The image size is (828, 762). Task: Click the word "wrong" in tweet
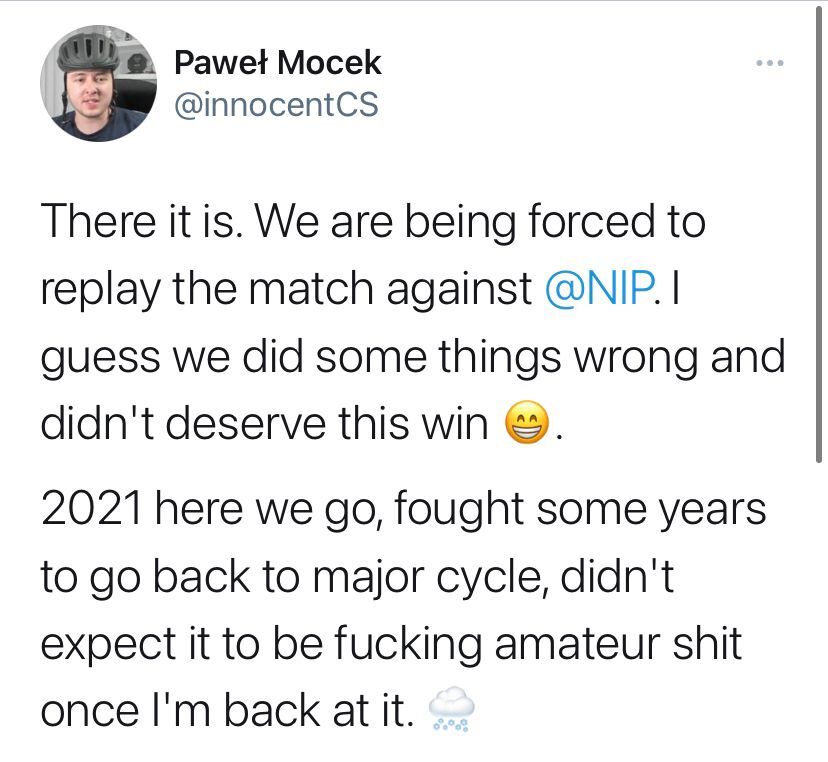[636, 359]
